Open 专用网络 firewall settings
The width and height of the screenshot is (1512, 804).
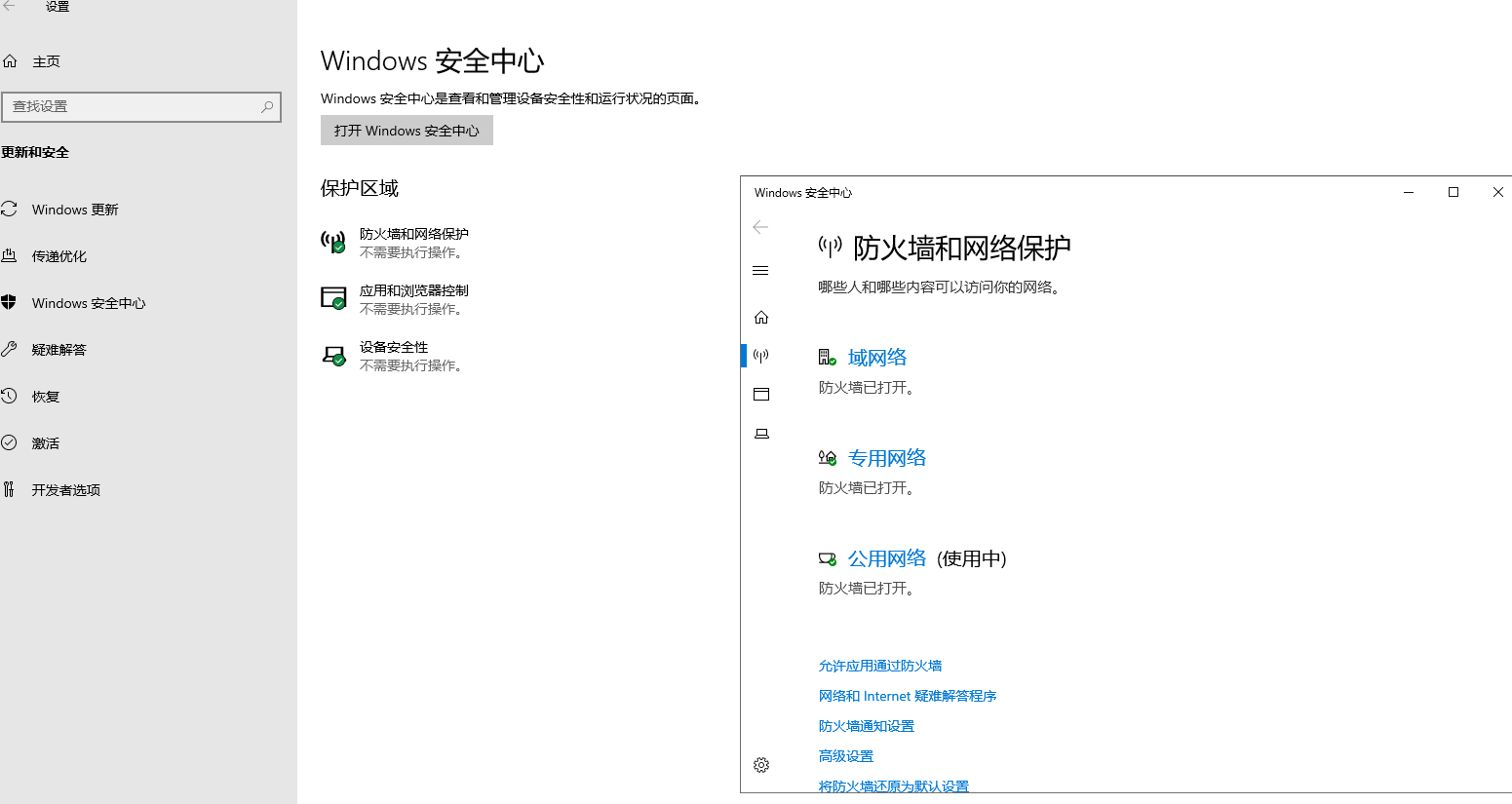coord(886,458)
